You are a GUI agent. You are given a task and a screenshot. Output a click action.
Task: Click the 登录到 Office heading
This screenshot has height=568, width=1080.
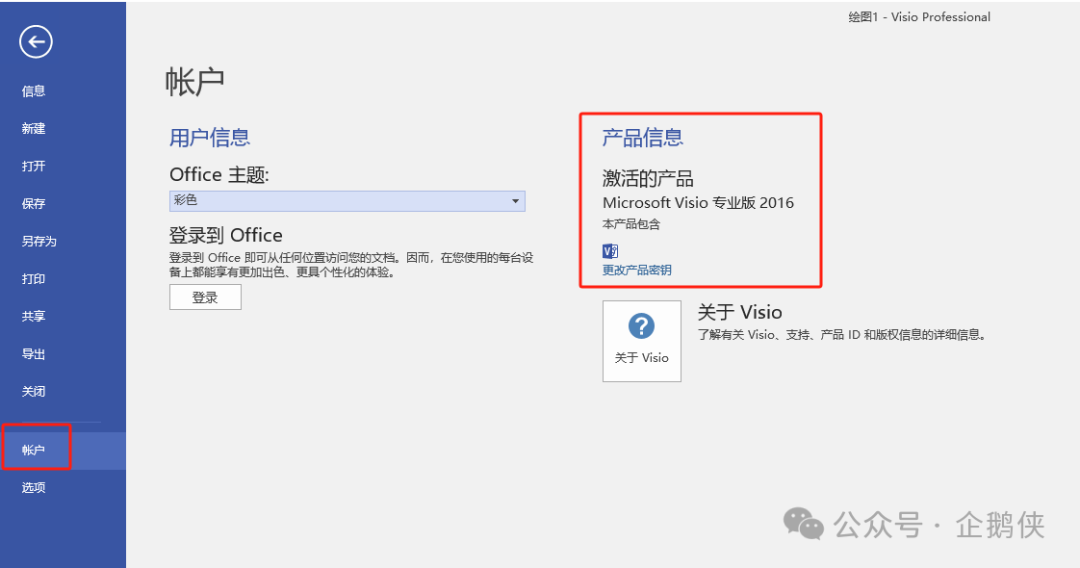click(226, 235)
